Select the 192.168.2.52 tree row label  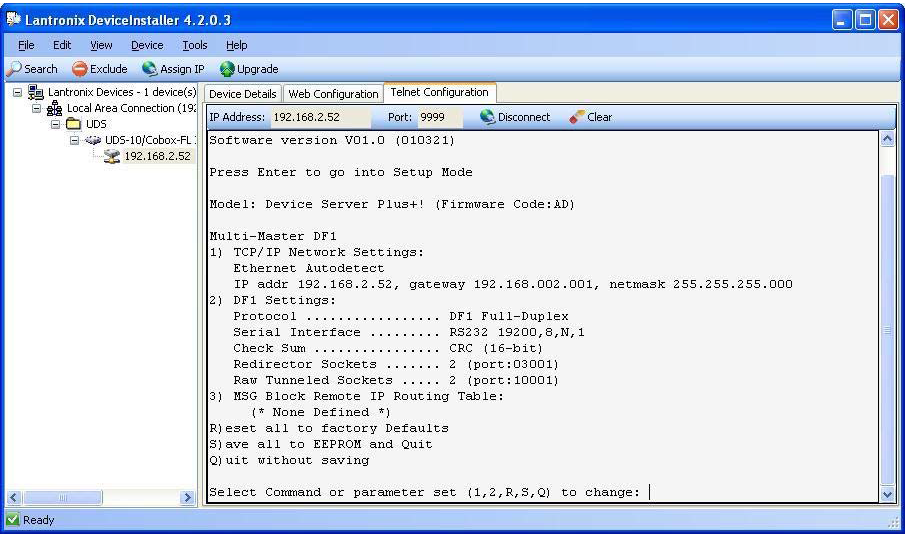tap(157, 156)
